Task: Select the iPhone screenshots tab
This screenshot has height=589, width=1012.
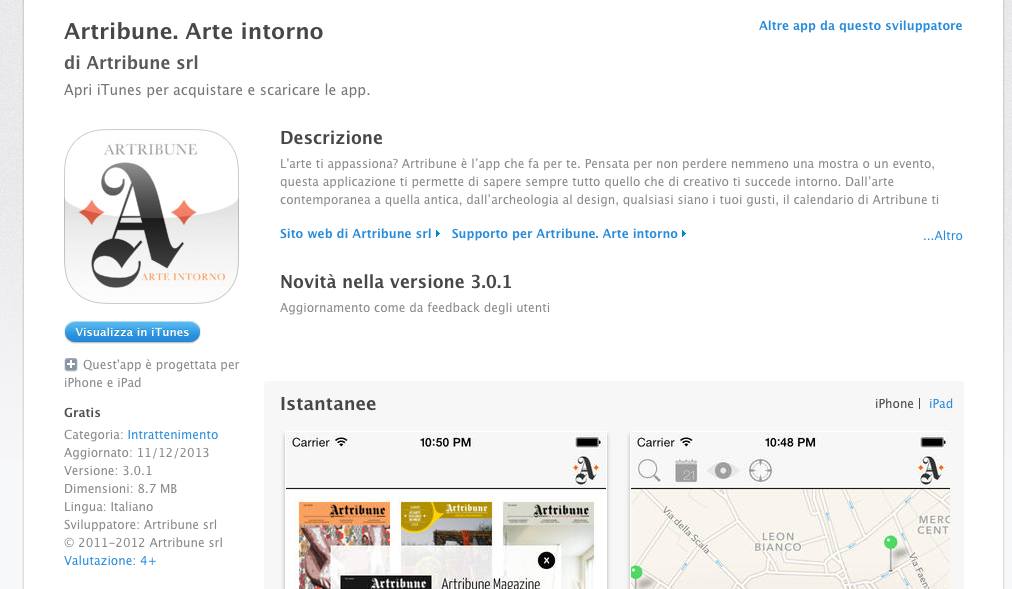Action: pos(894,404)
